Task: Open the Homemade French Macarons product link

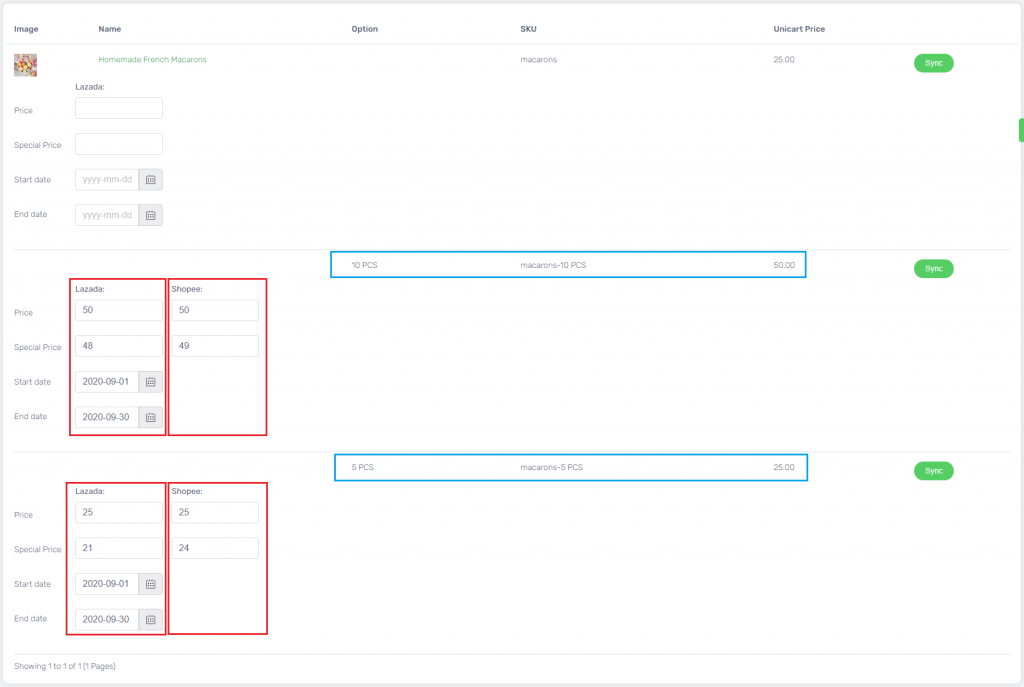Action: click(x=152, y=59)
